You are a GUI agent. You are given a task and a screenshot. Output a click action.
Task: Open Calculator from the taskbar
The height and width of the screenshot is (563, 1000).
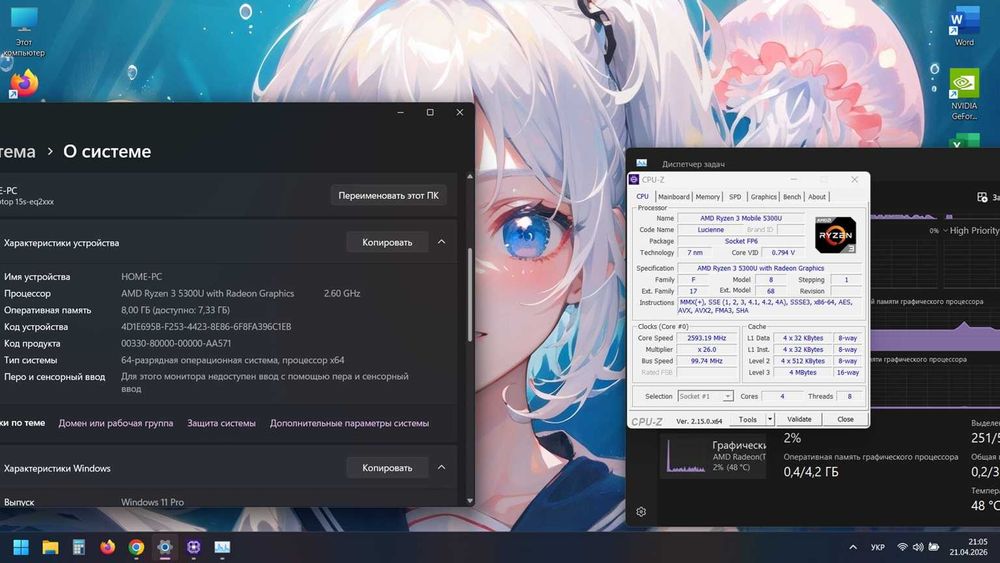[x=79, y=547]
